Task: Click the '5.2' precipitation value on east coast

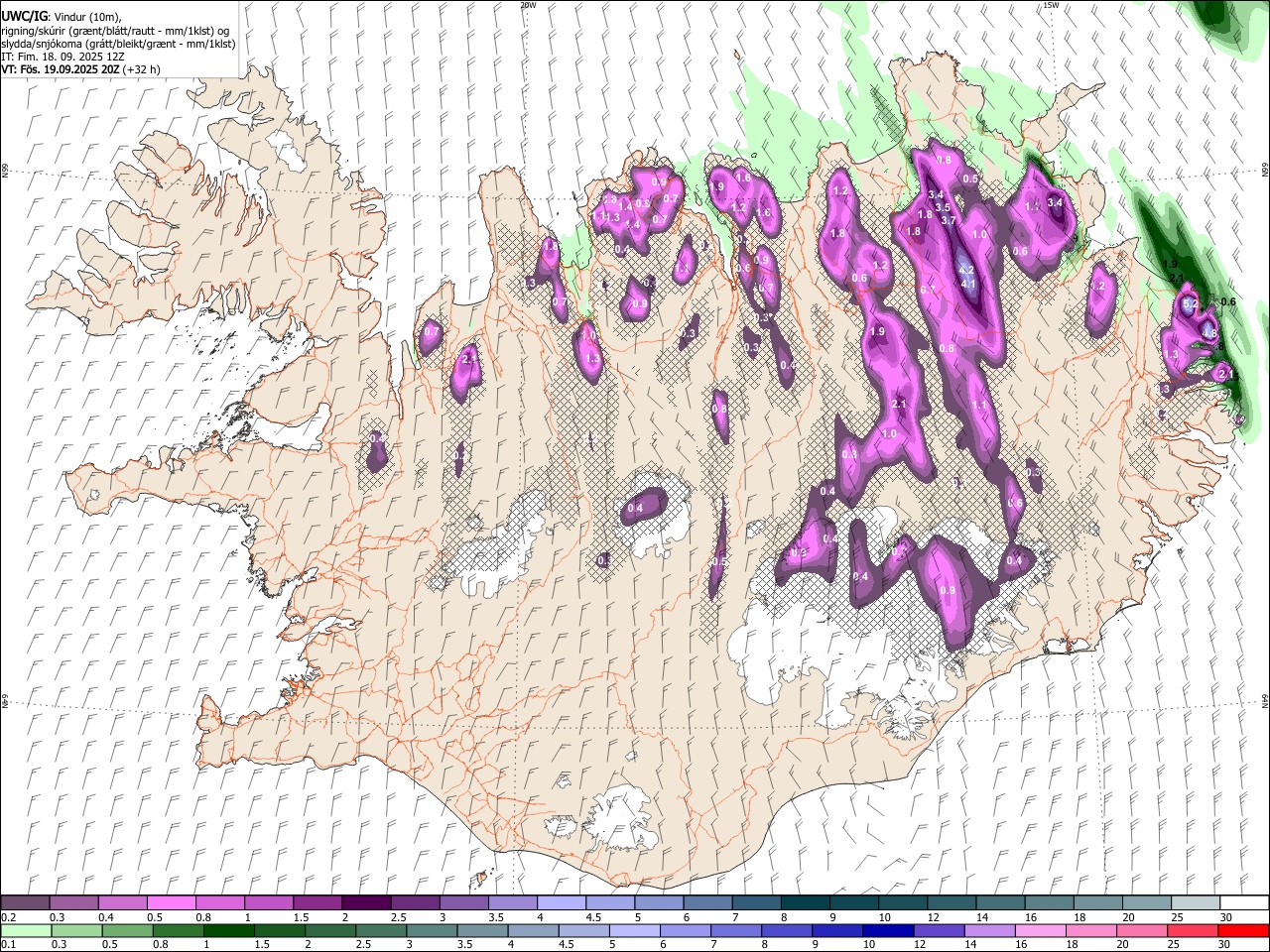Action: 1192,303
